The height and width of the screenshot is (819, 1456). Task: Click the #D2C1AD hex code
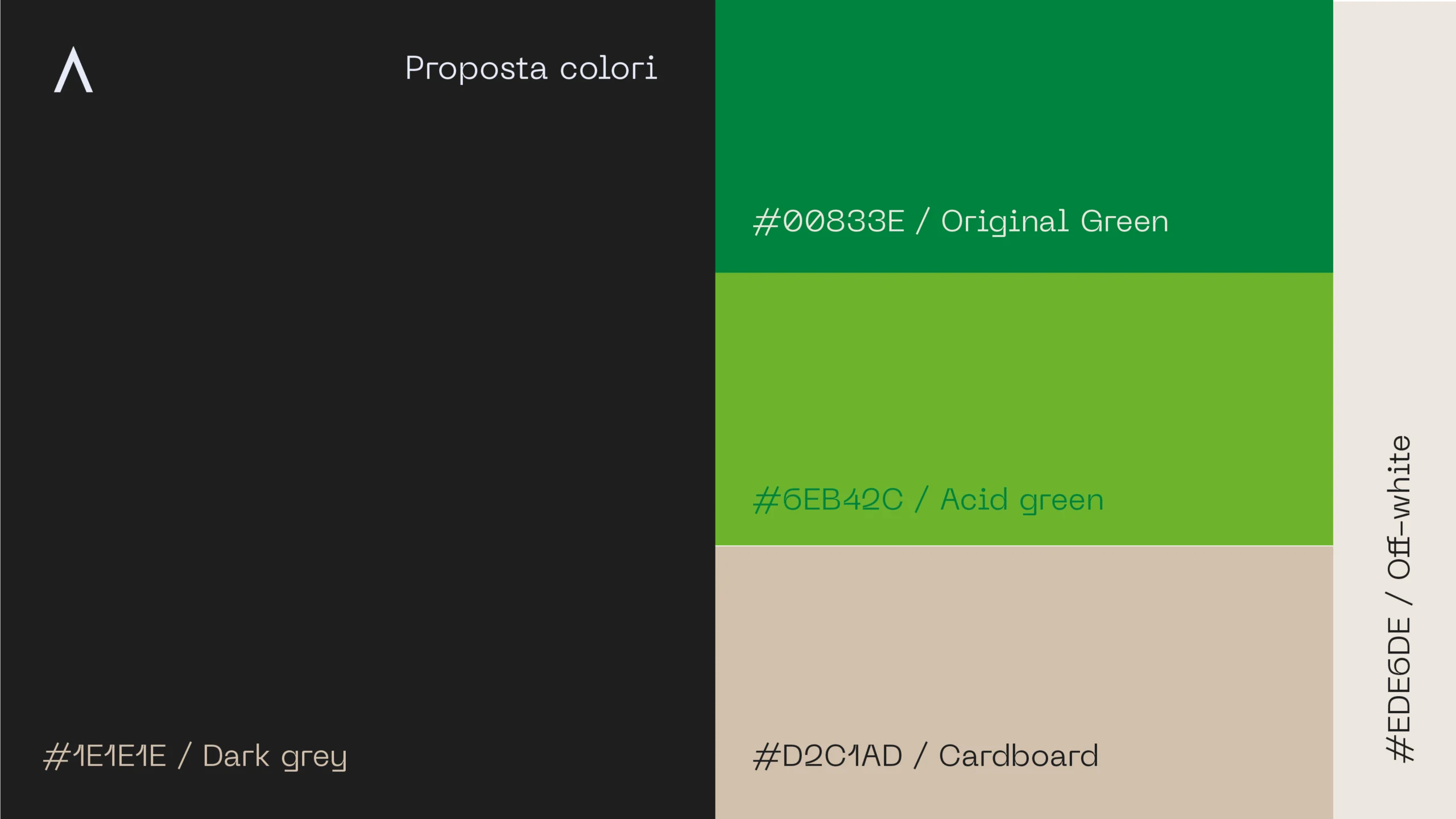[828, 756]
